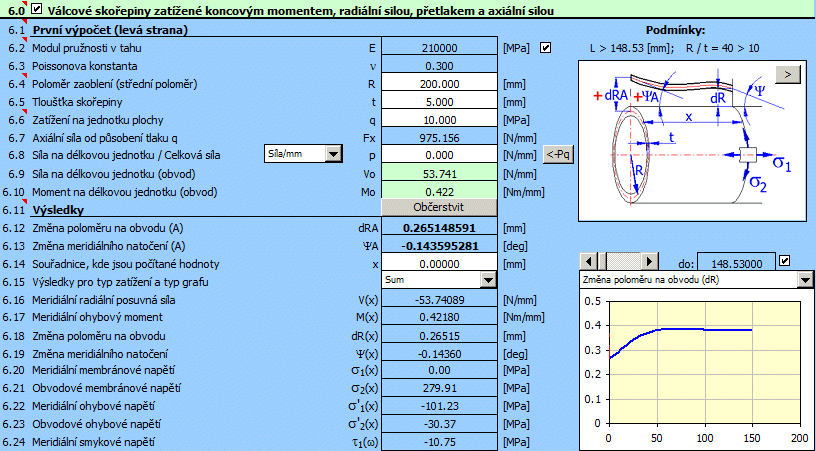The height and width of the screenshot is (451, 816).
Task: Click the dR chart plot area
Action: [704, 362]
